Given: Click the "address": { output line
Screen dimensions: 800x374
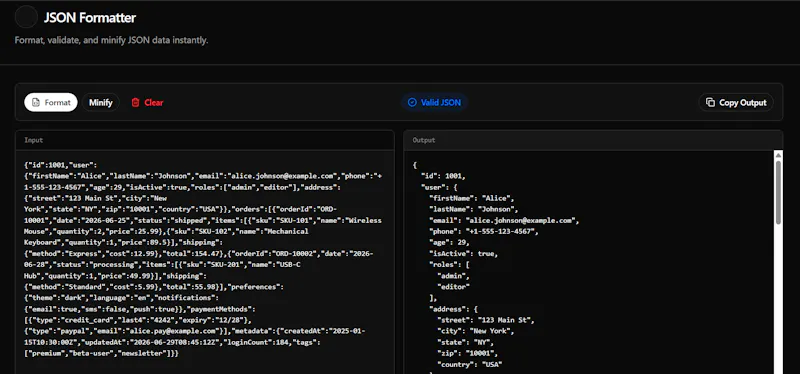Looking at the screenshot, I should [x=455, y=309].
